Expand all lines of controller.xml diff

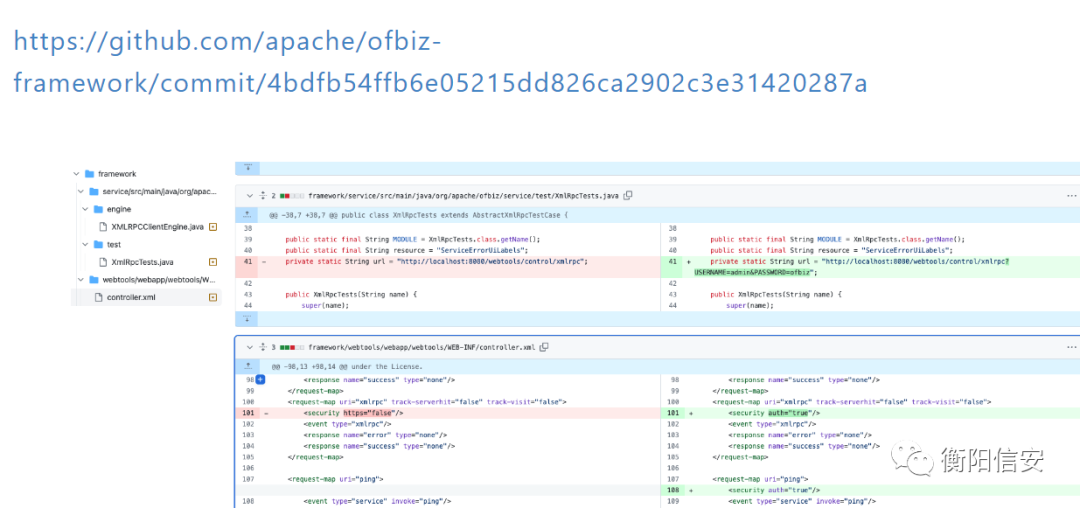262,347
